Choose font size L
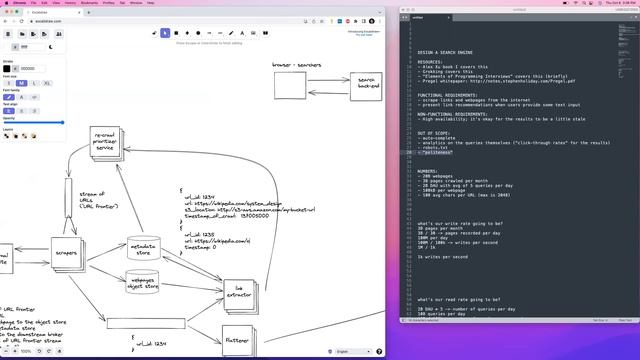 click(x=34, y=83)
